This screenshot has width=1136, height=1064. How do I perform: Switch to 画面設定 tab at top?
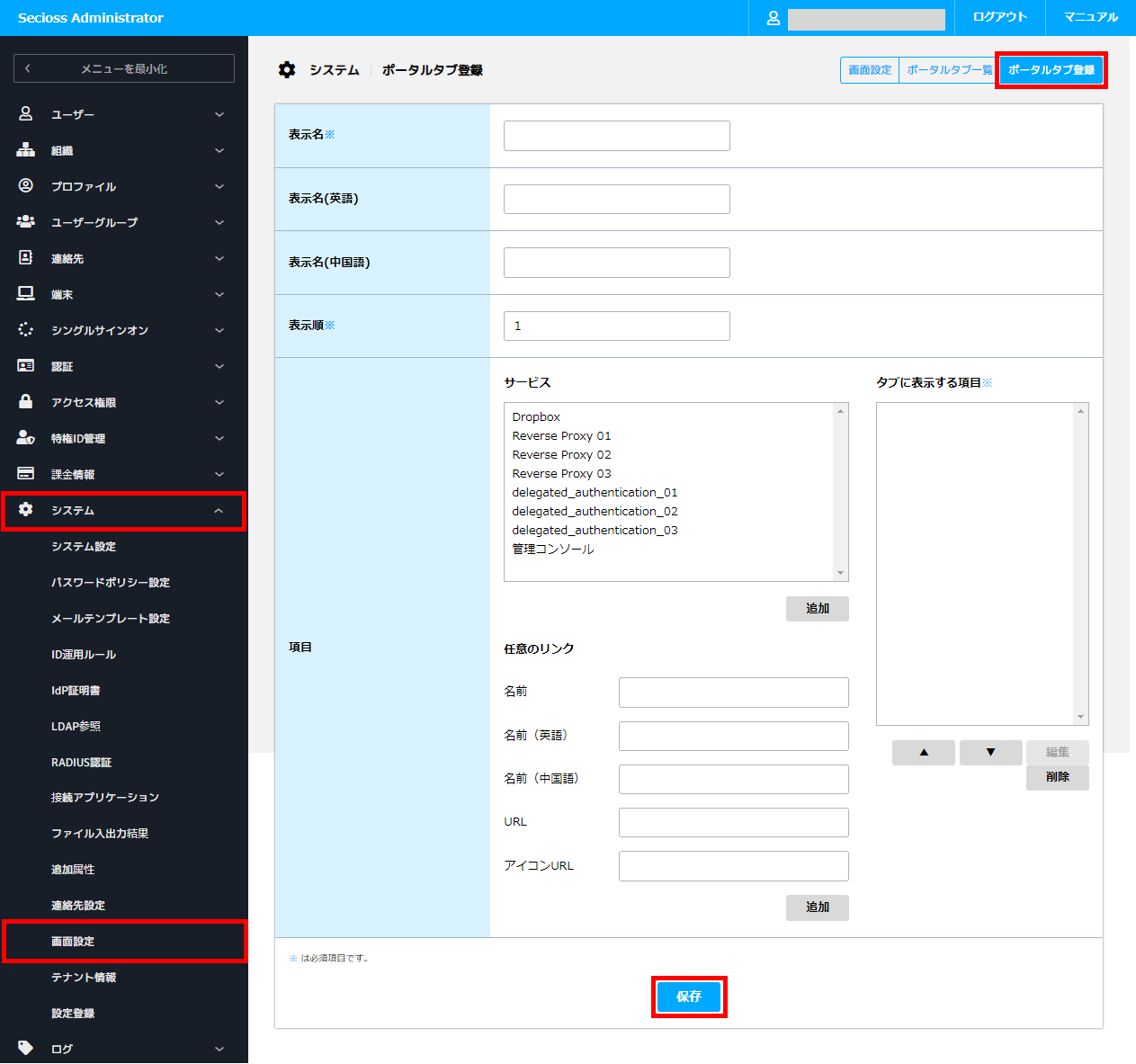pos(870,70)
